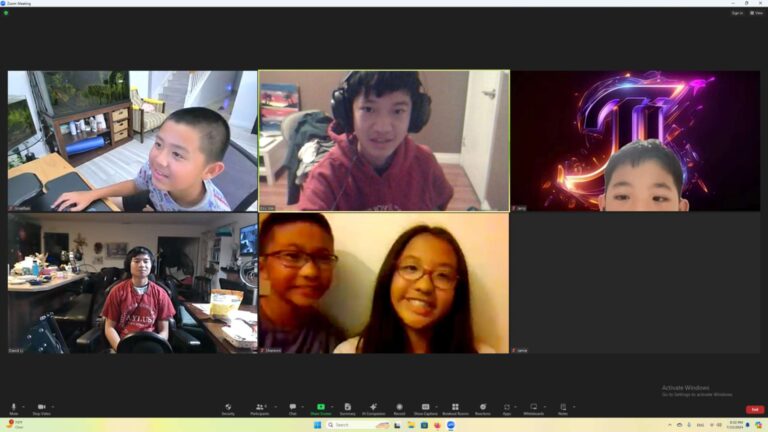Viewport: 768px width, 432px height.
Task: Open the weather widget on taskbar
Action: click(15, 424)
